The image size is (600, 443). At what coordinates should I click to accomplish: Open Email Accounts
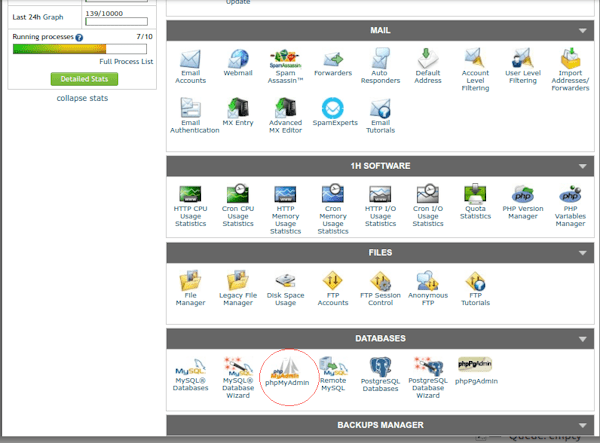(190, 67)
